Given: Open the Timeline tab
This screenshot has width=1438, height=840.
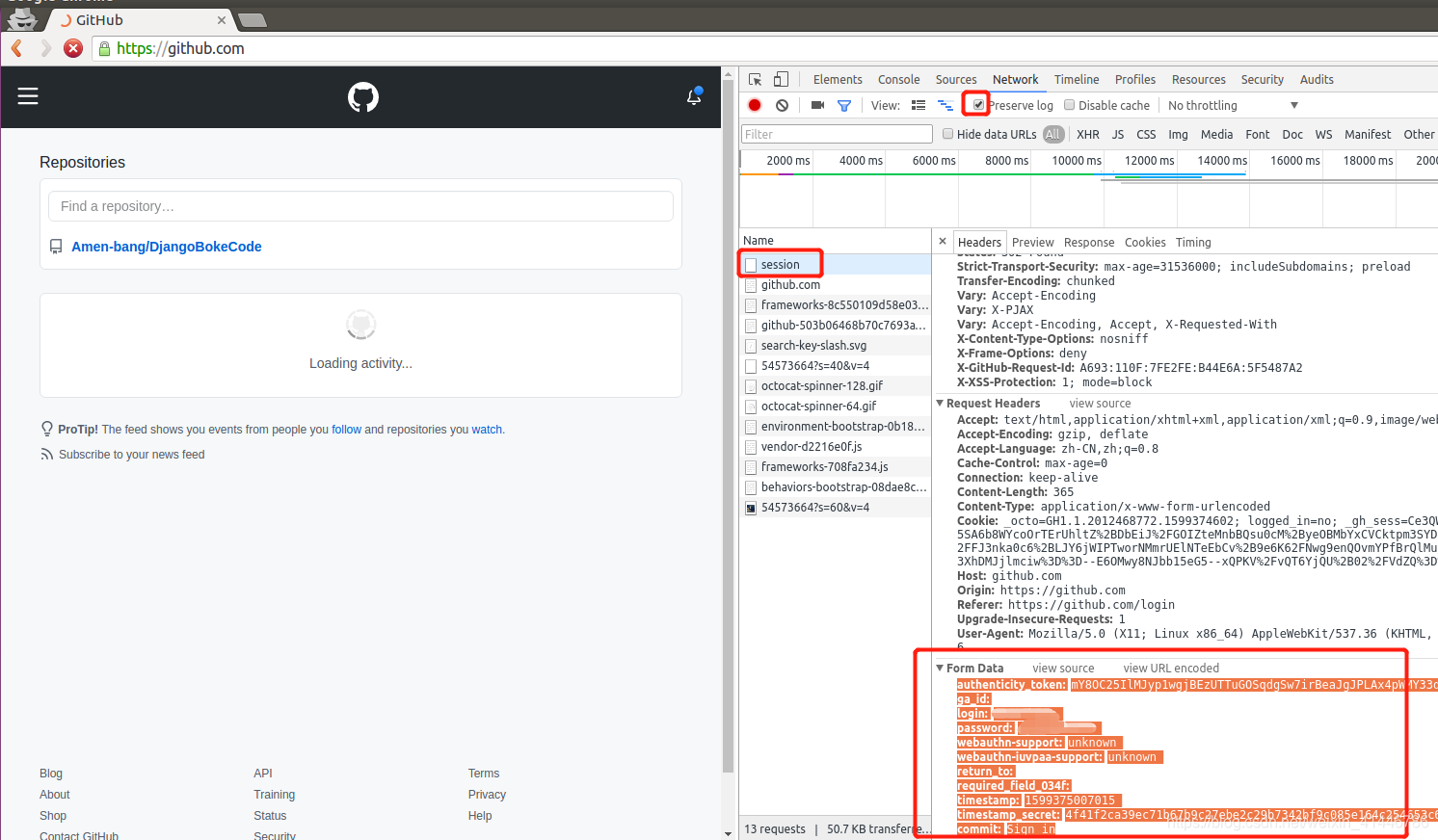Looking at the screenshot, I should pyautogui.click(x=1077, y=79).
